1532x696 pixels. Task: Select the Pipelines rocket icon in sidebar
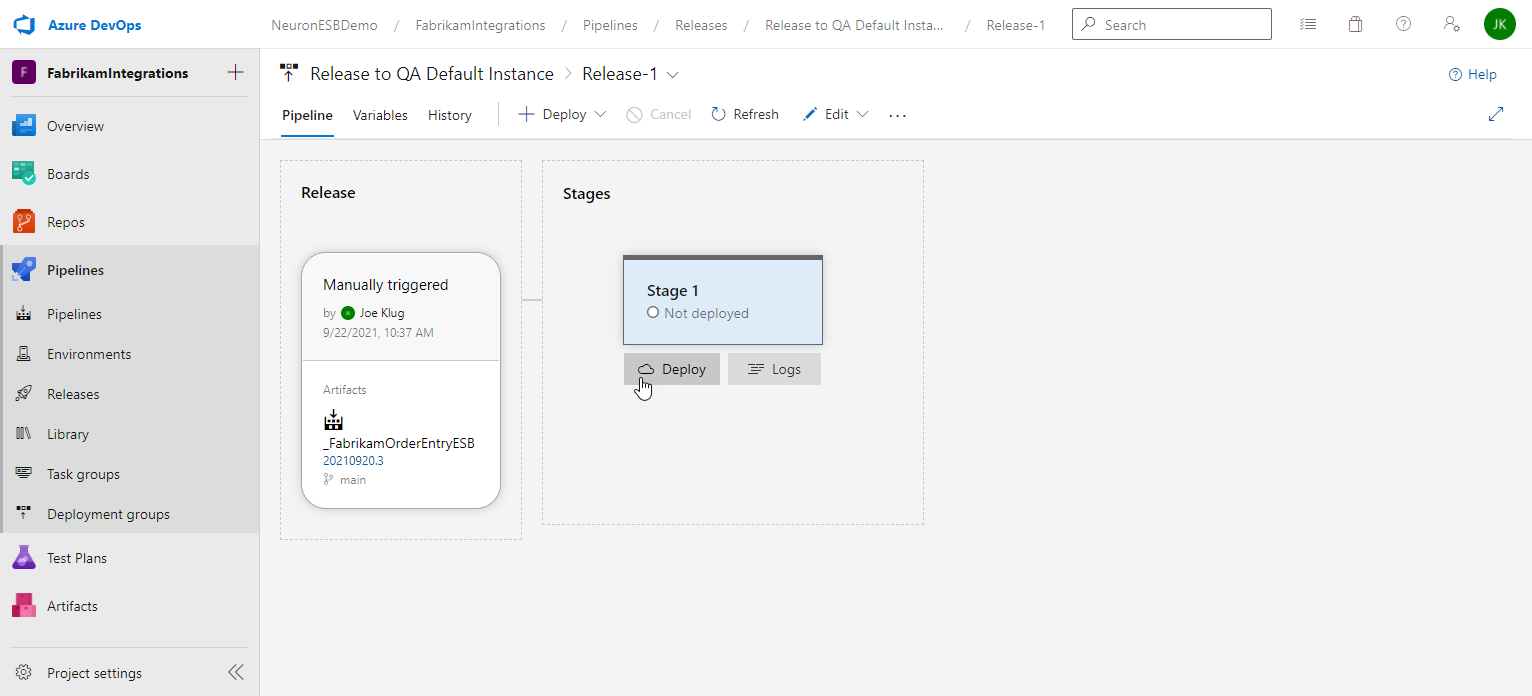(x=24, y=270)
